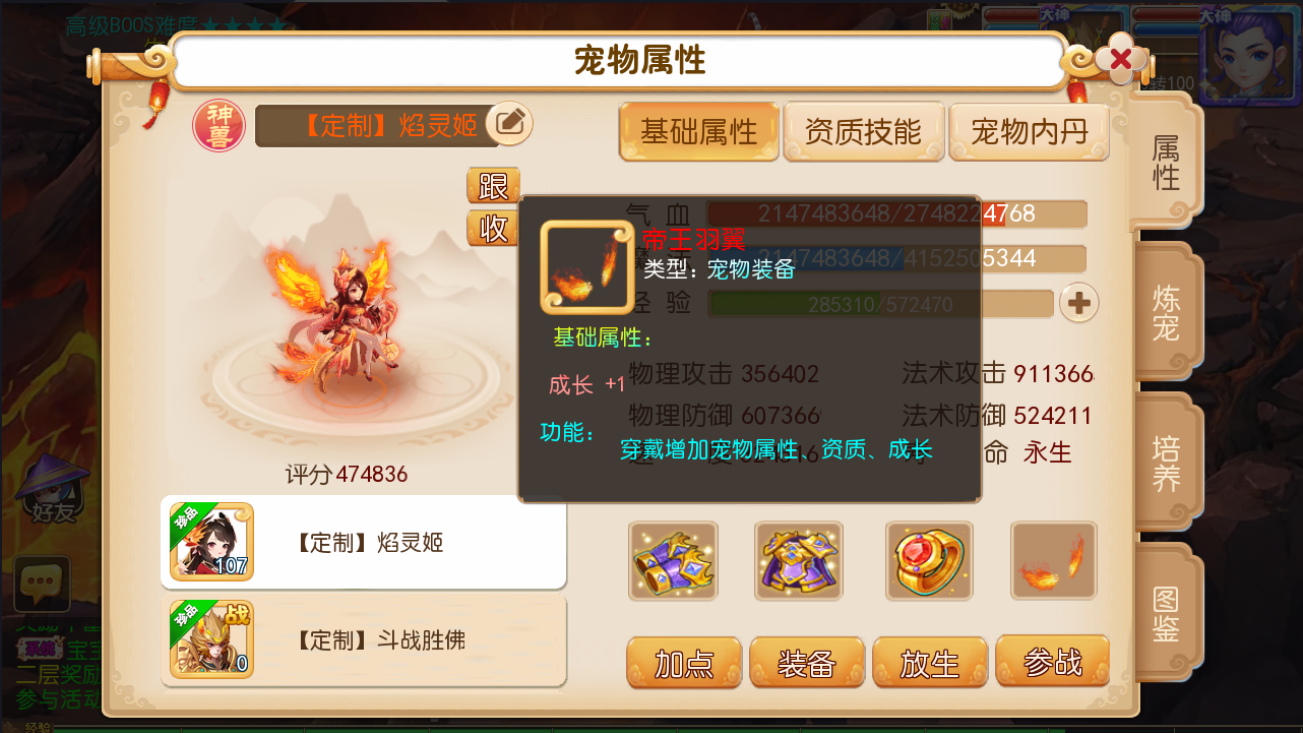
Task: Click the 加点 button
Action: pyautogui.click(x=684, y=663)
